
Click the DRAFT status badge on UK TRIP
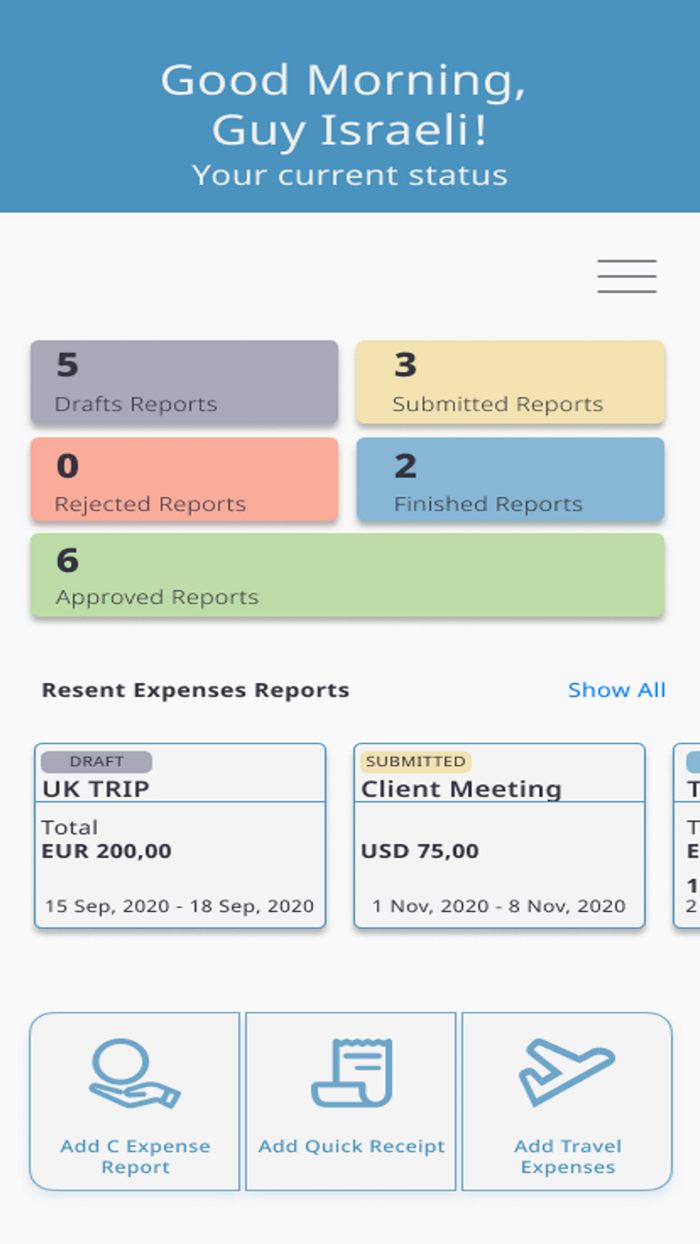coord(95,761)
